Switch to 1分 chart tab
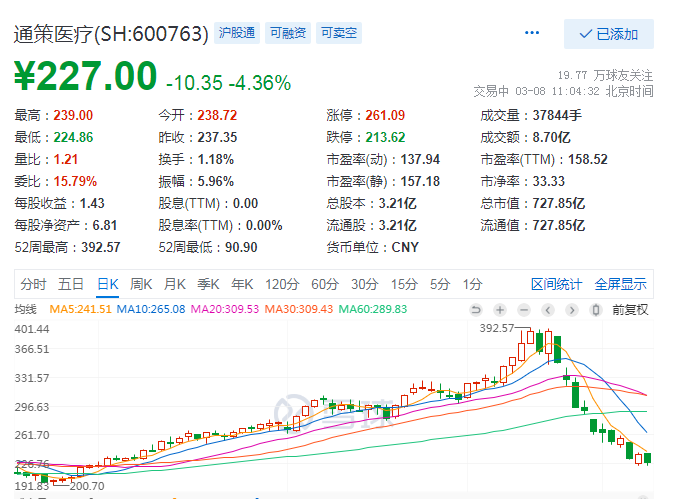The width and height of the screenshot is (674, 499). [x=472, y=284]
